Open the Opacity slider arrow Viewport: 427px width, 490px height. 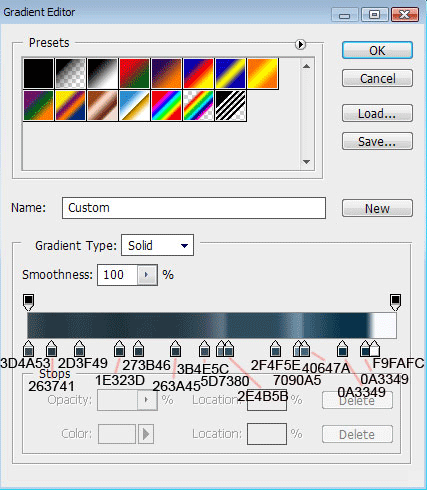(x=147, y=400)
